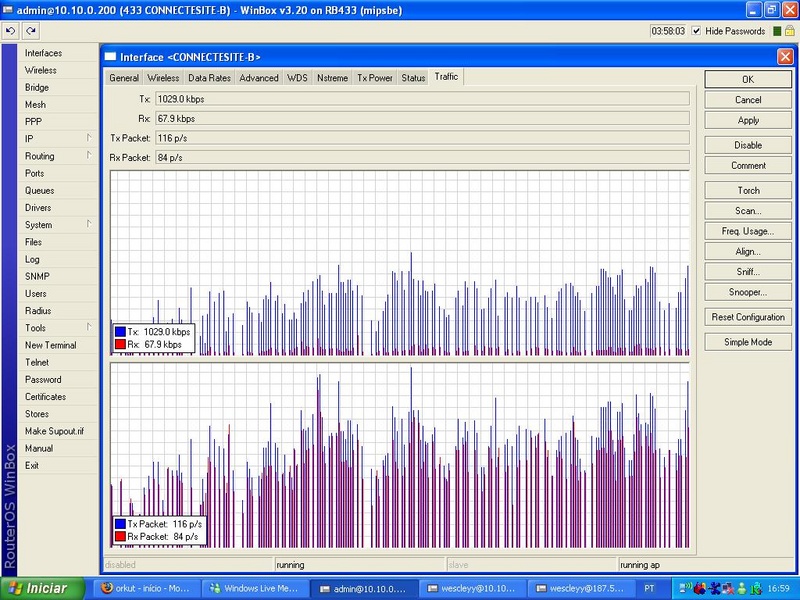
Task: Switch to the Advanced tab
Action: point(259,78)
